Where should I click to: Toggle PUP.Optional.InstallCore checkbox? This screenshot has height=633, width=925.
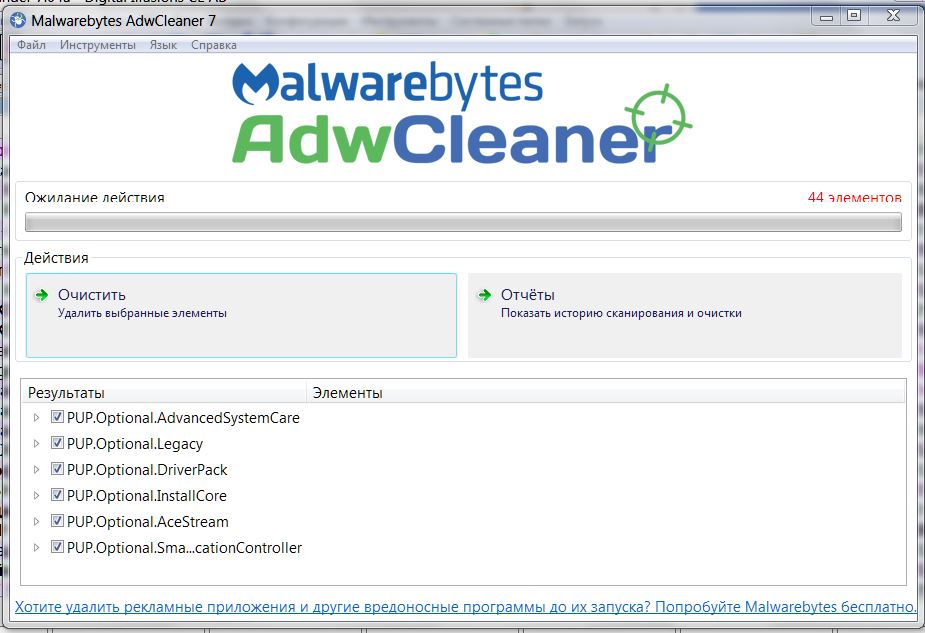[x=57, y=495]
